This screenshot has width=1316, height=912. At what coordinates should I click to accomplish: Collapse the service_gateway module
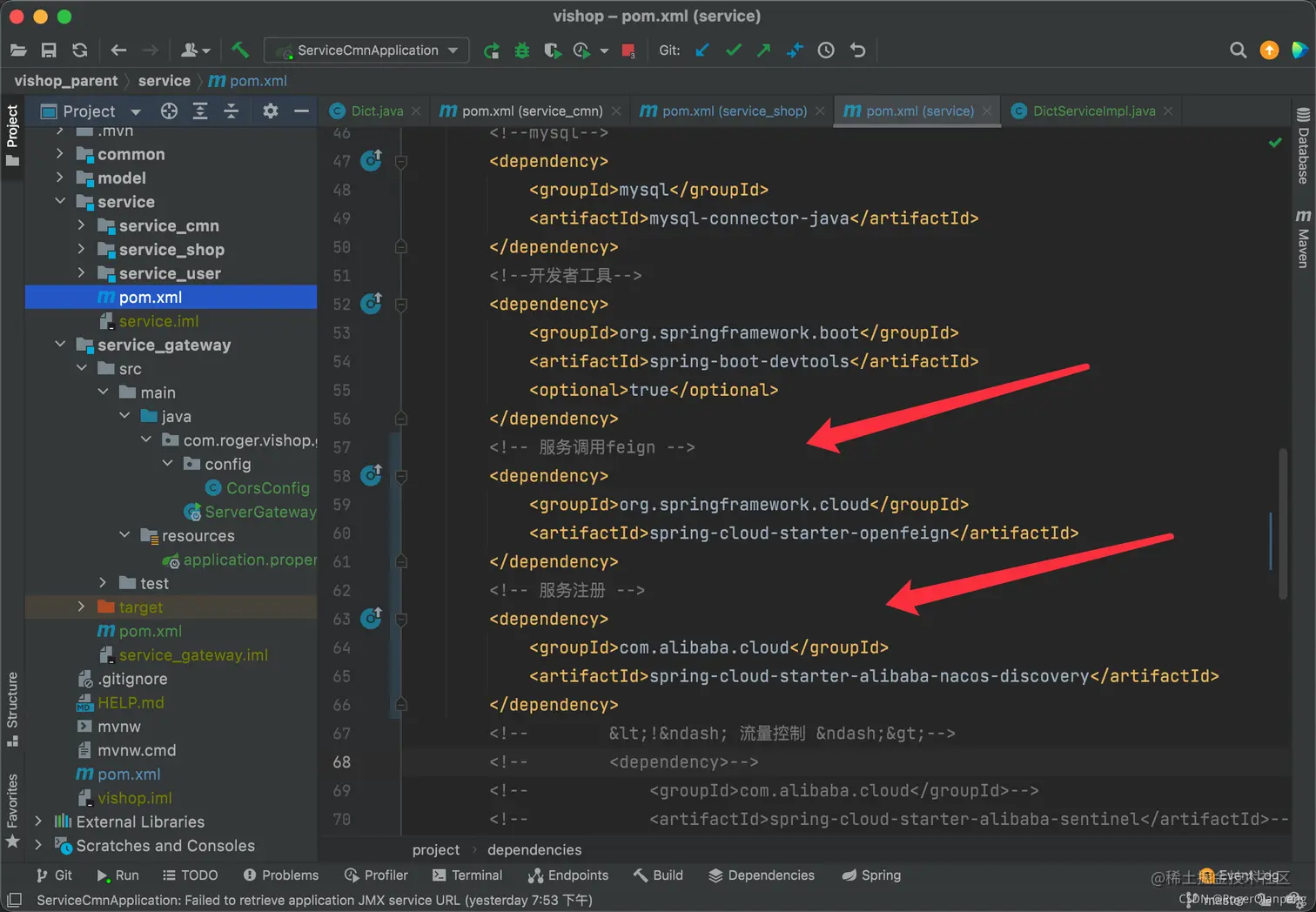(59, 344)
